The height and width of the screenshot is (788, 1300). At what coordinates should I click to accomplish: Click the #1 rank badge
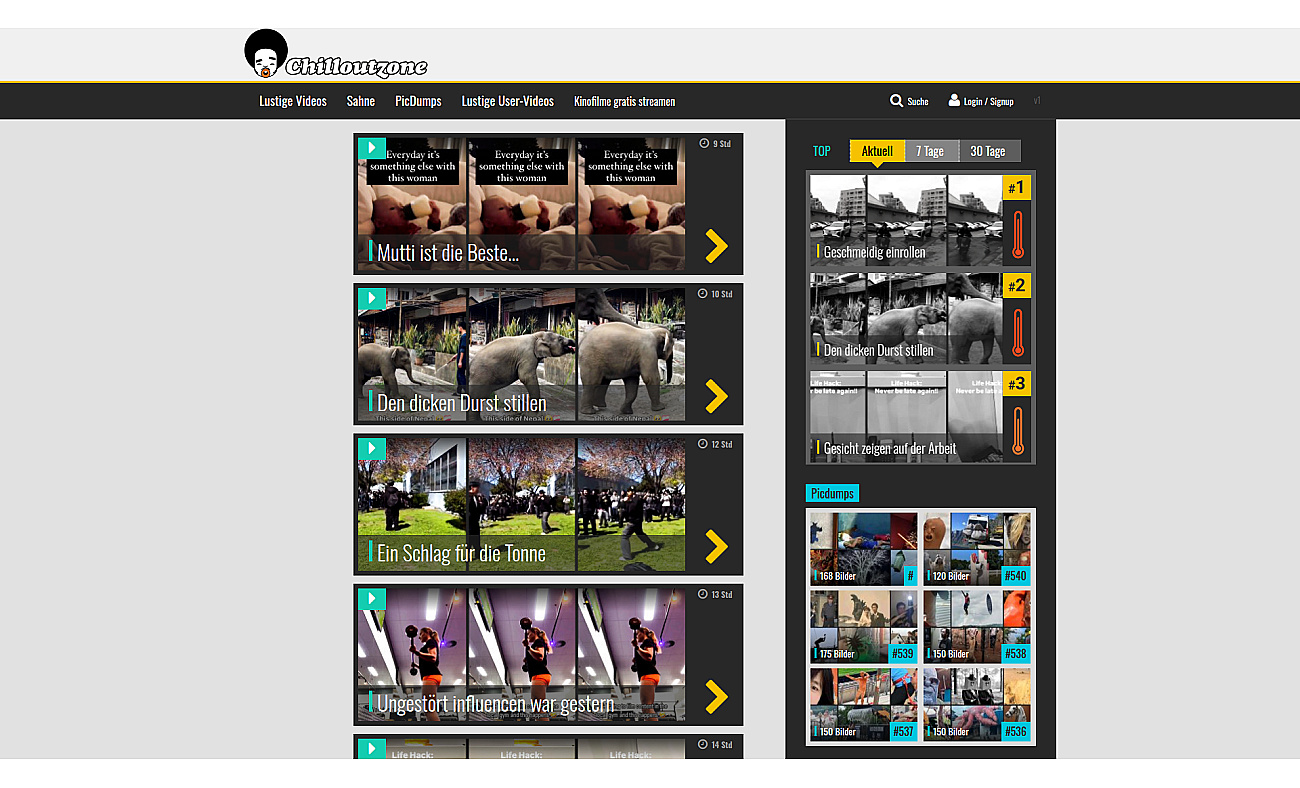[1016, 188]
